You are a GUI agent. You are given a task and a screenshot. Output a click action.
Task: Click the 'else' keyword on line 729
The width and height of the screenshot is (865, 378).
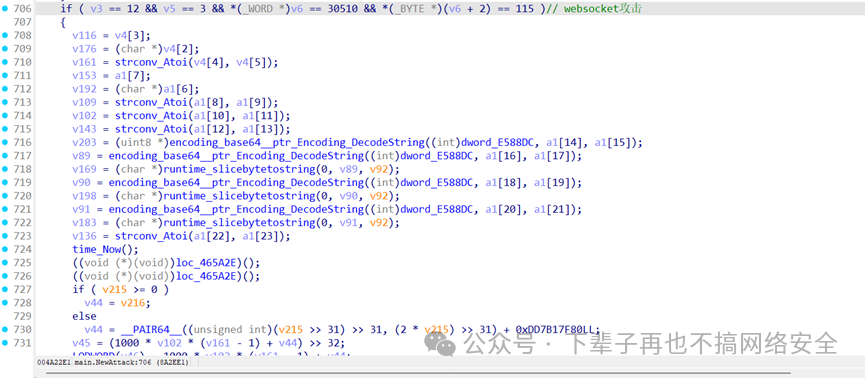(84, 316)
